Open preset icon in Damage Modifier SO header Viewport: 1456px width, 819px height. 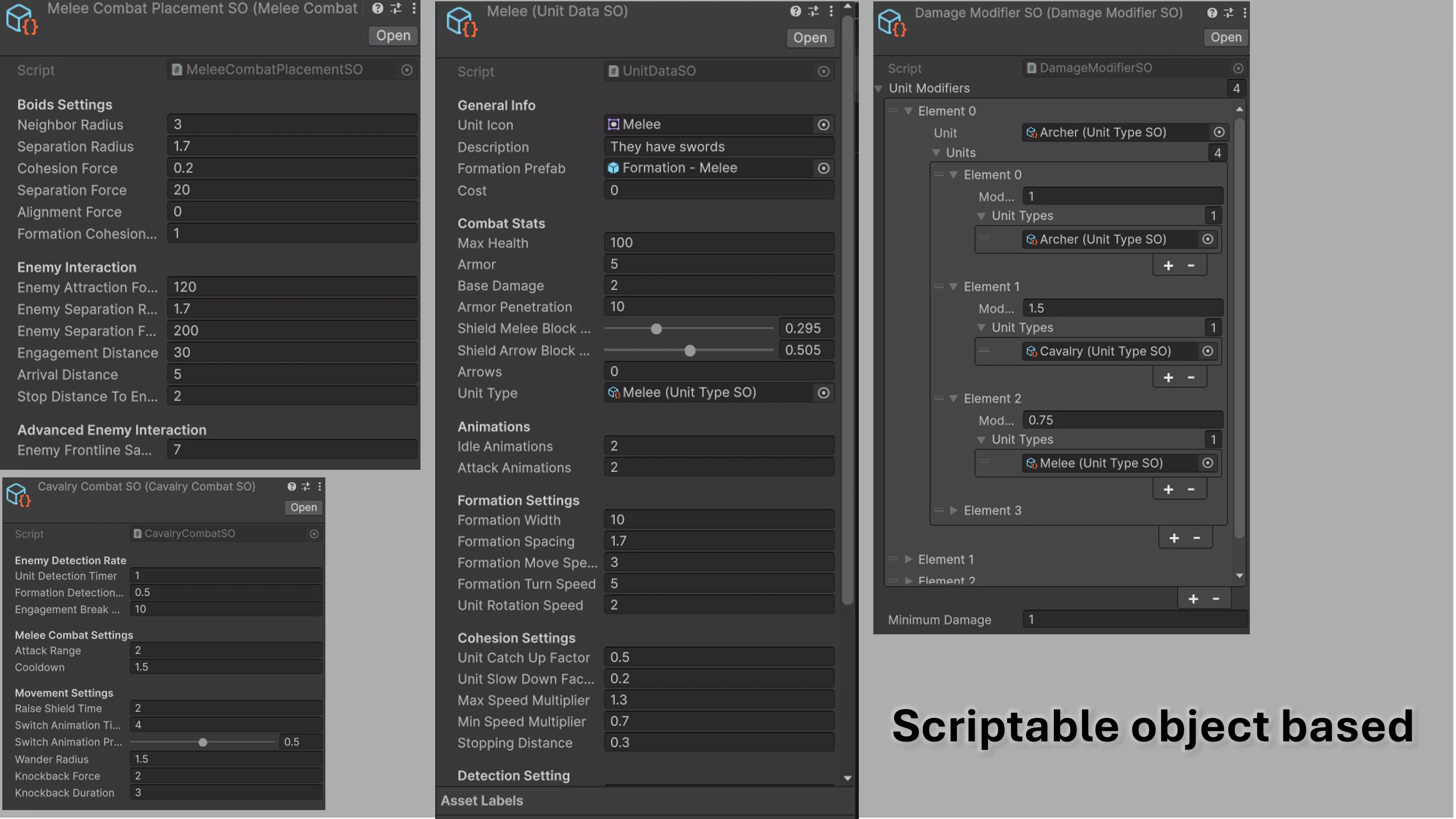(x=1228, y=13)
